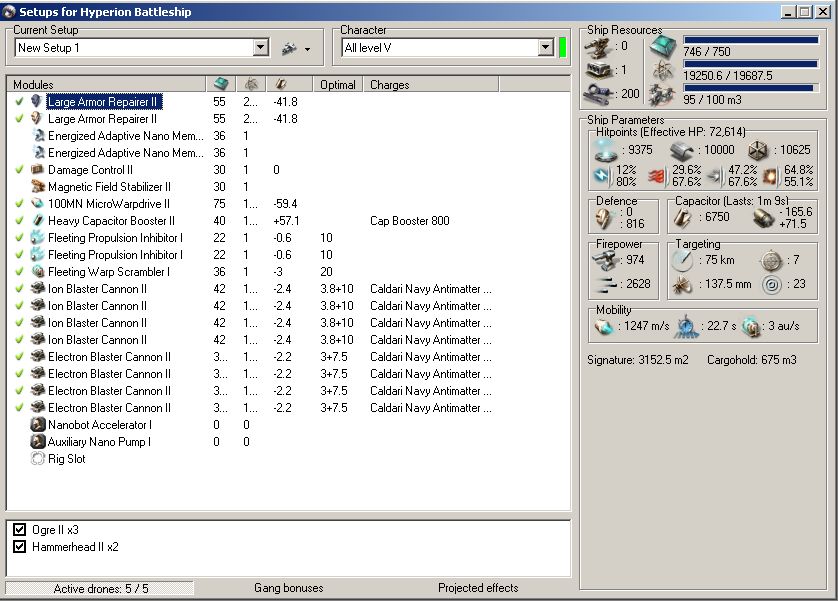Uncheck the Ogre II x3 drones checkbox
Viewport: 838px width, 601px height.
[19, 529]
